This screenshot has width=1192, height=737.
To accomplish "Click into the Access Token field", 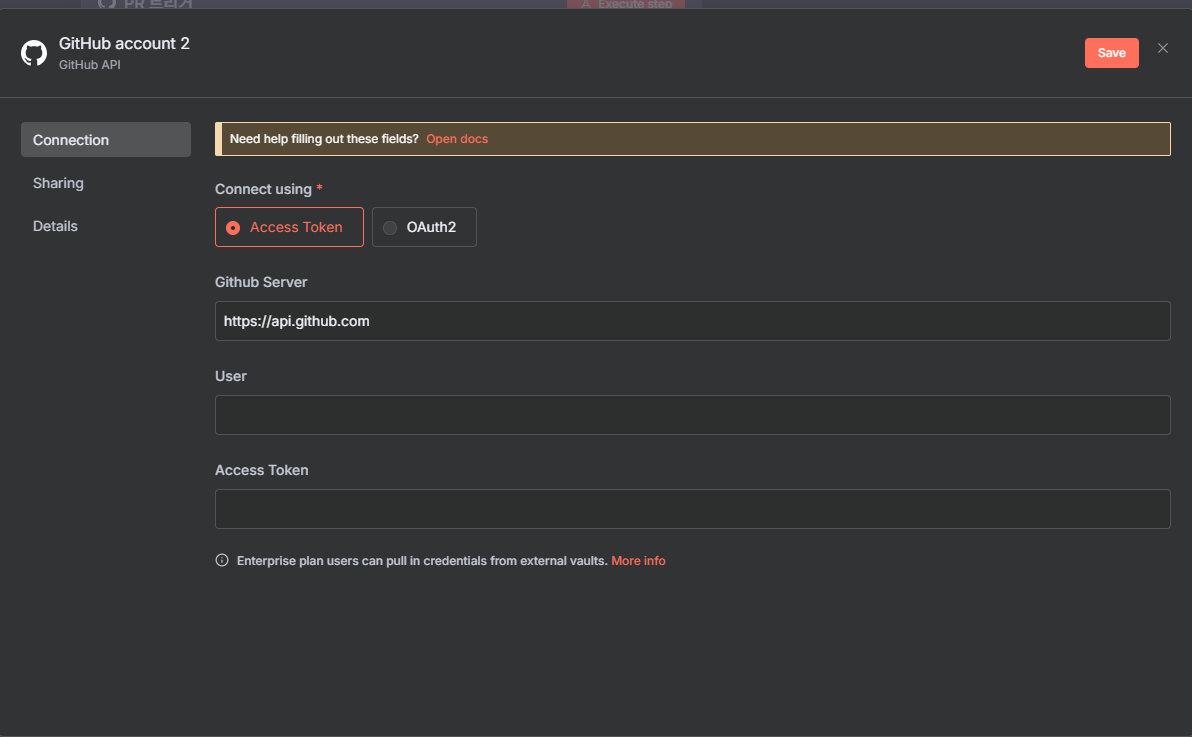I will click(x=693, y=509).
